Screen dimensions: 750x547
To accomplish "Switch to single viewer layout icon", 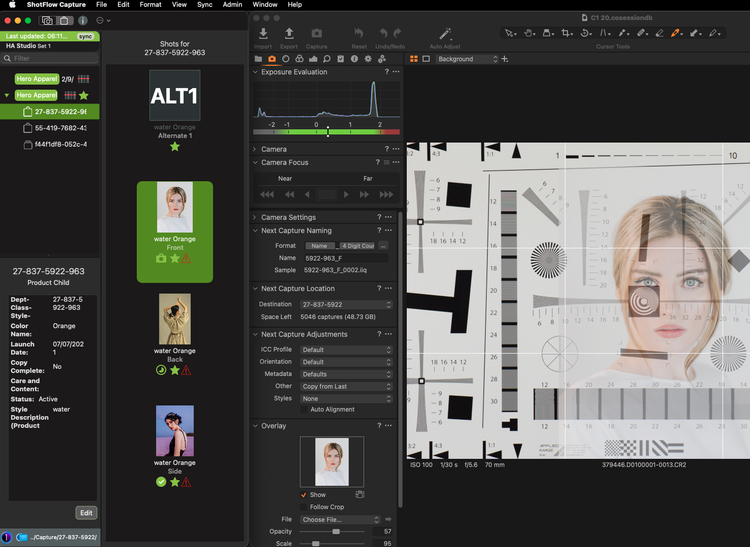I will tap(426, 59).
